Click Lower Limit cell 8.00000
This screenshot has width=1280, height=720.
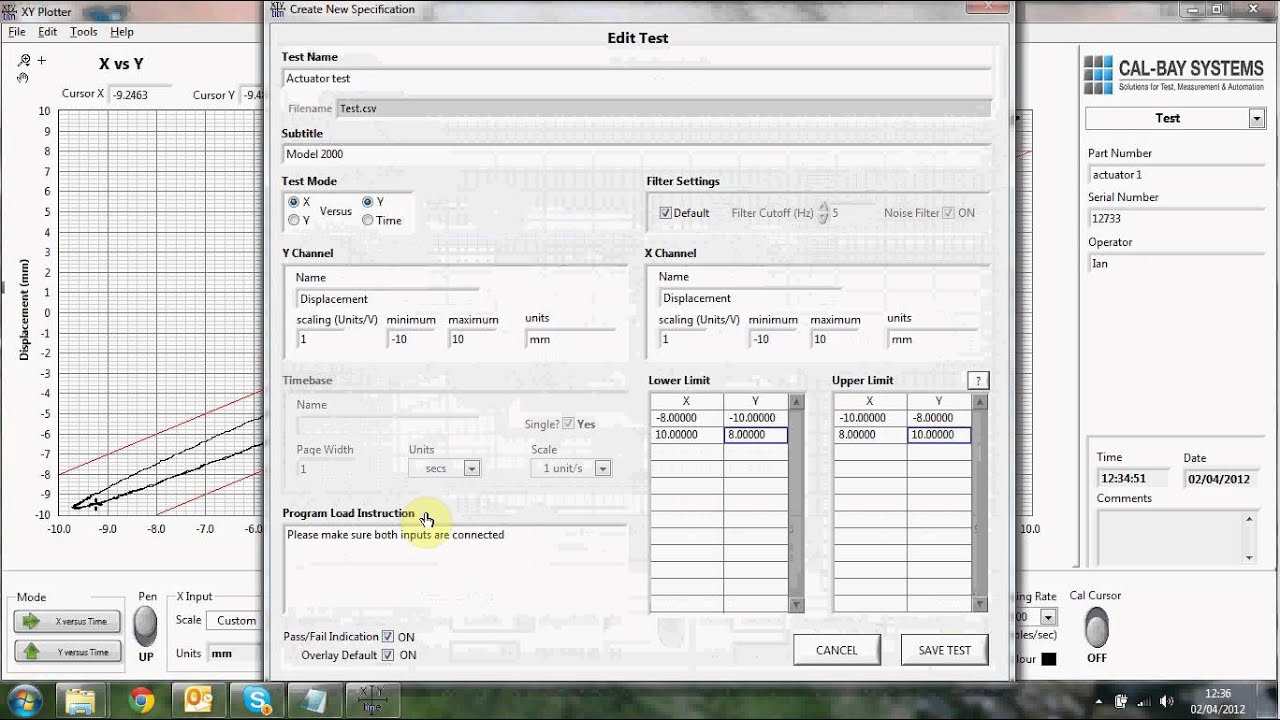pyautogui.click(x=755, y=435)
